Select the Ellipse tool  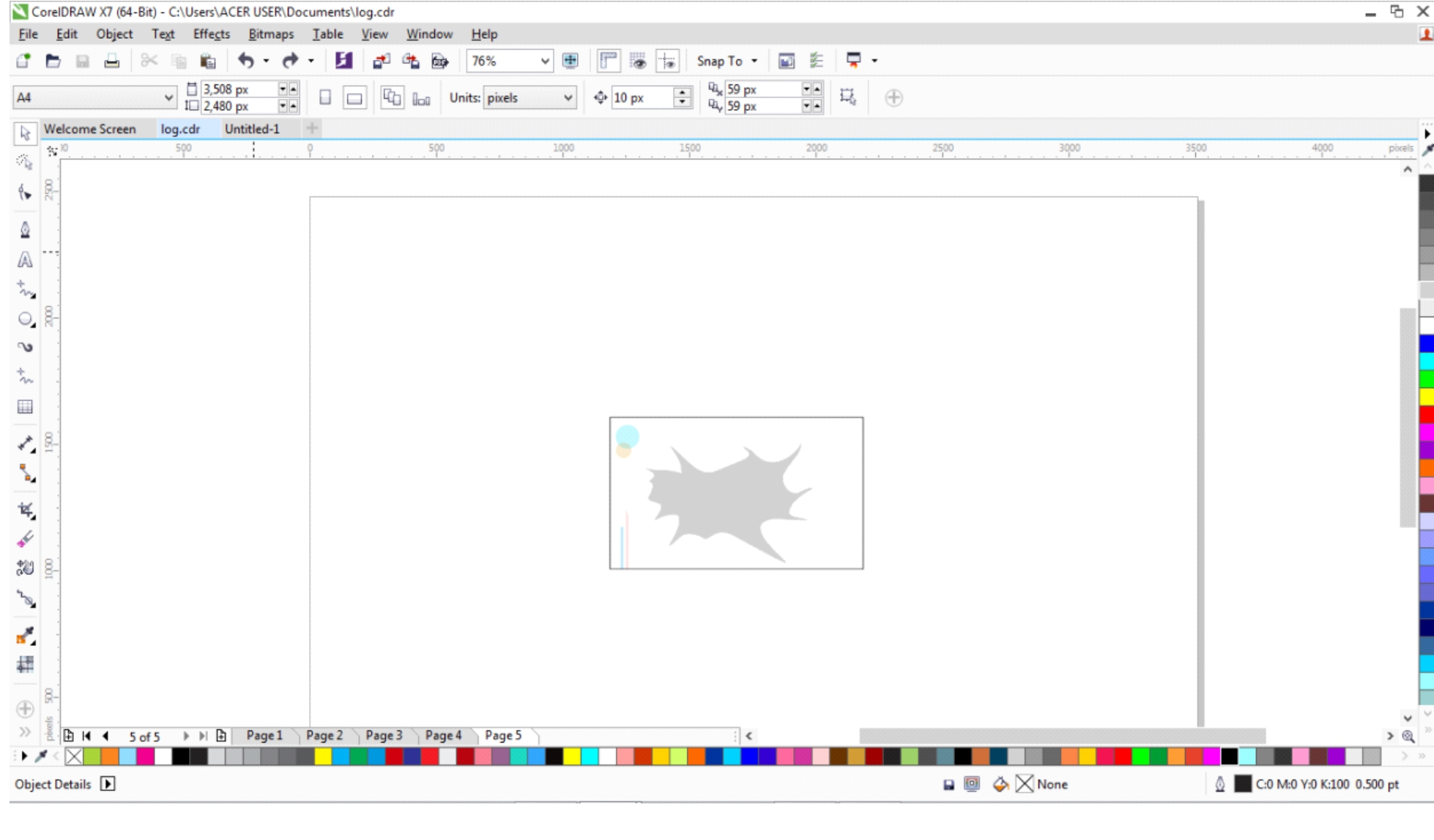tap(25, 319)
